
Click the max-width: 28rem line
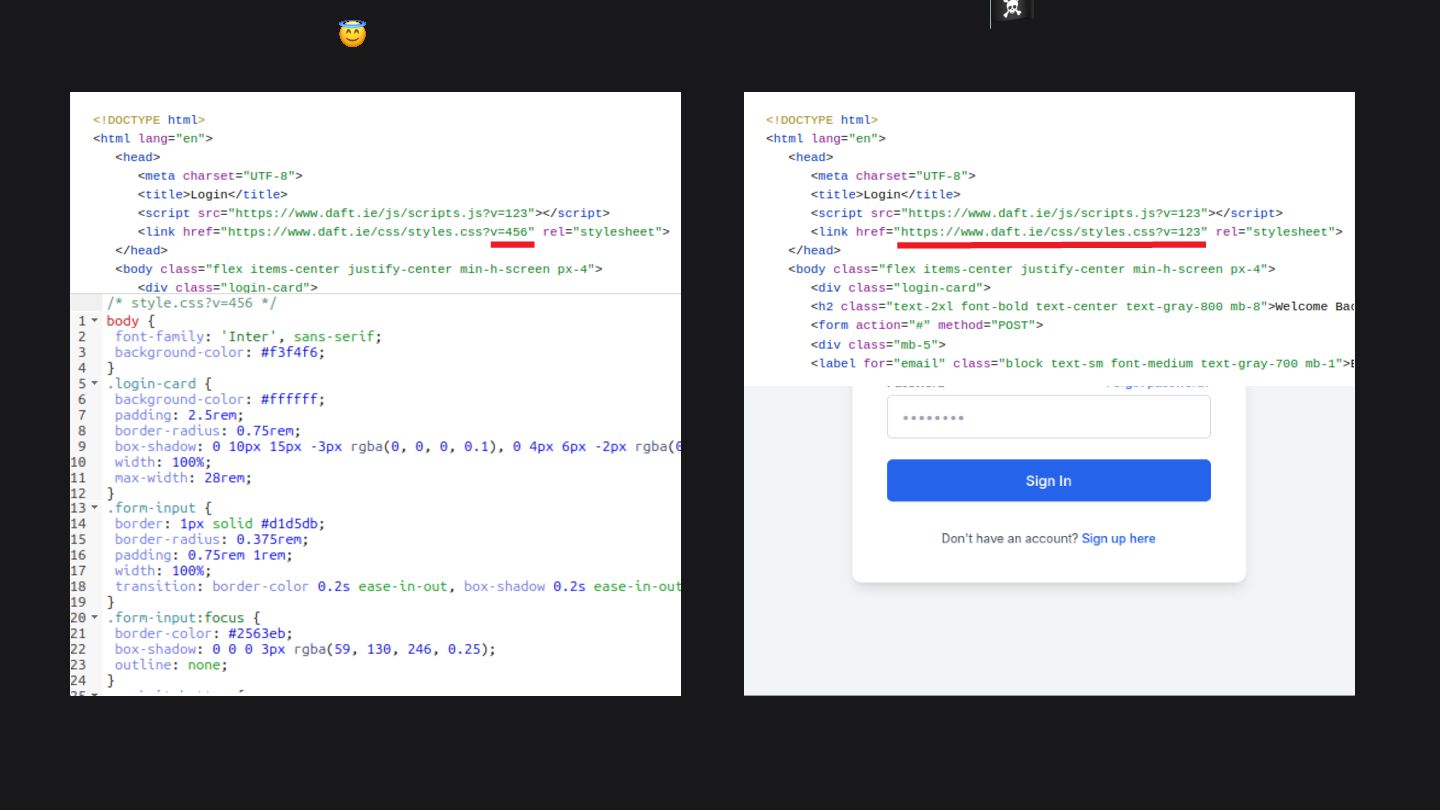183,477
